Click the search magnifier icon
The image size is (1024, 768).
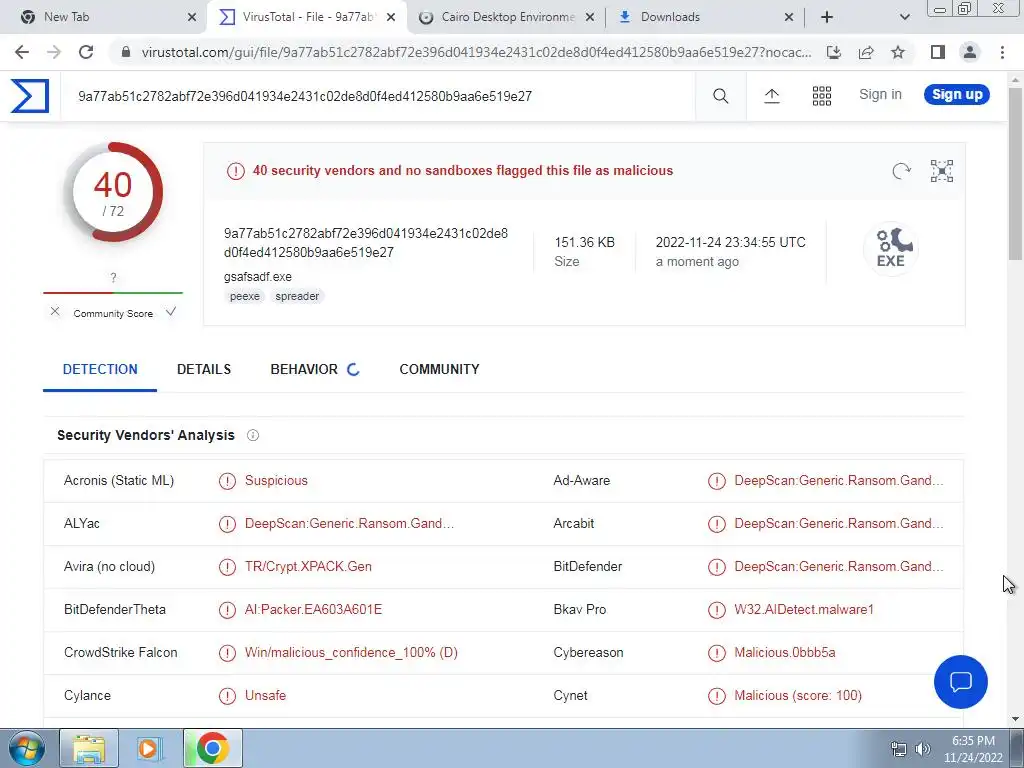pyautogui.click(x=720, y=96)
